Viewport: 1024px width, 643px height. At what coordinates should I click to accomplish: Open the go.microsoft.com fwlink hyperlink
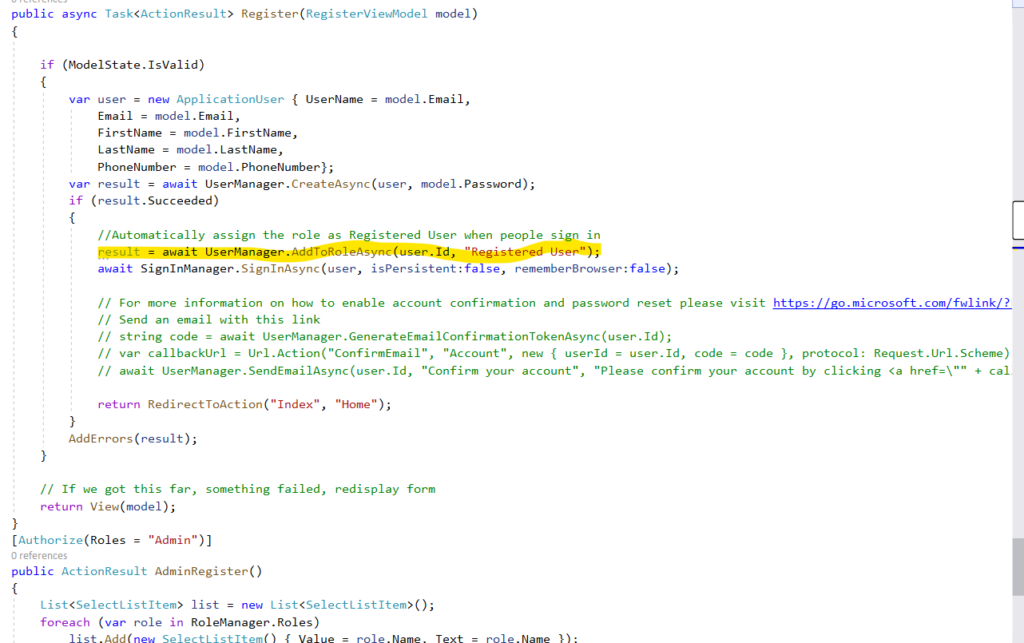click(892, 303)
